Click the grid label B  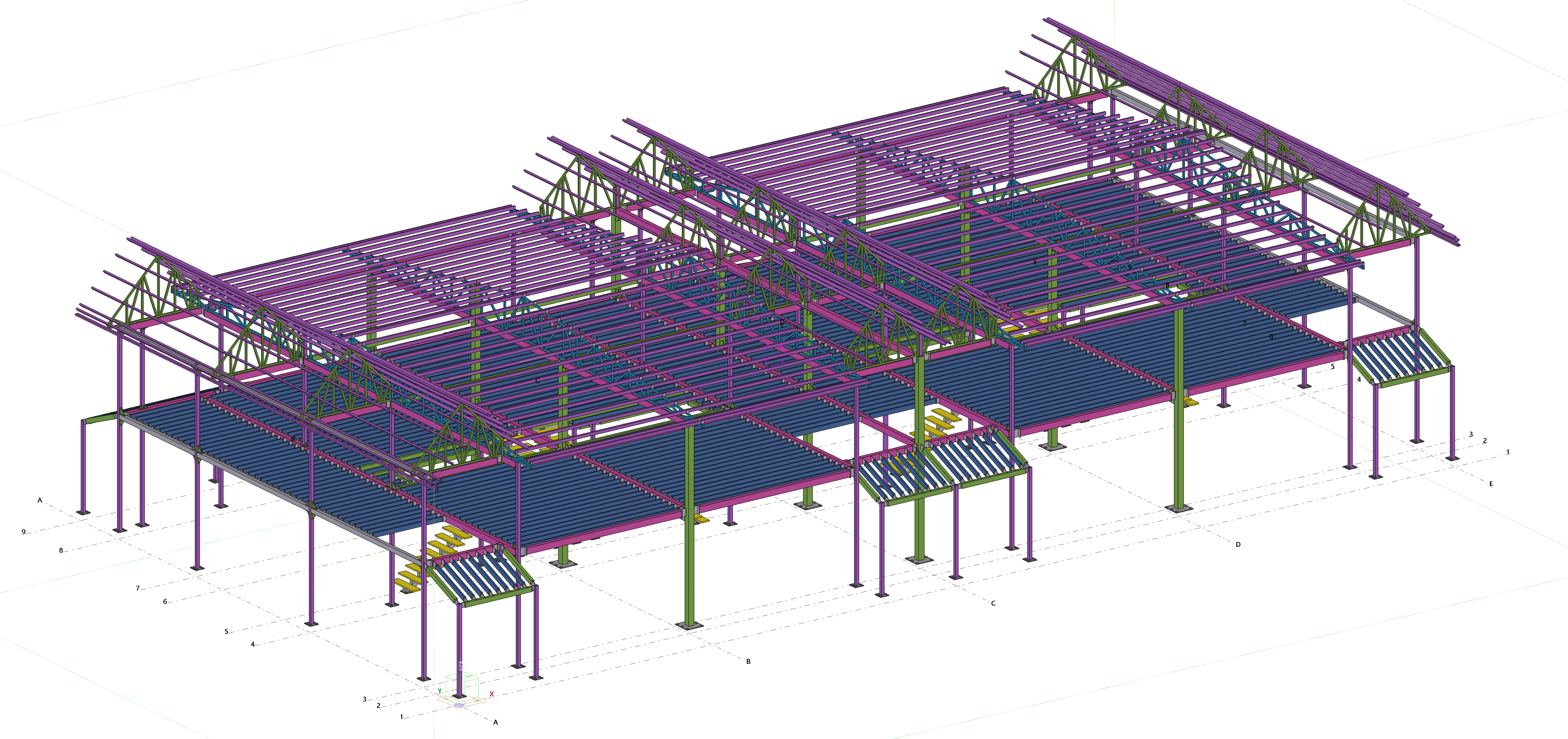point(748,661)
